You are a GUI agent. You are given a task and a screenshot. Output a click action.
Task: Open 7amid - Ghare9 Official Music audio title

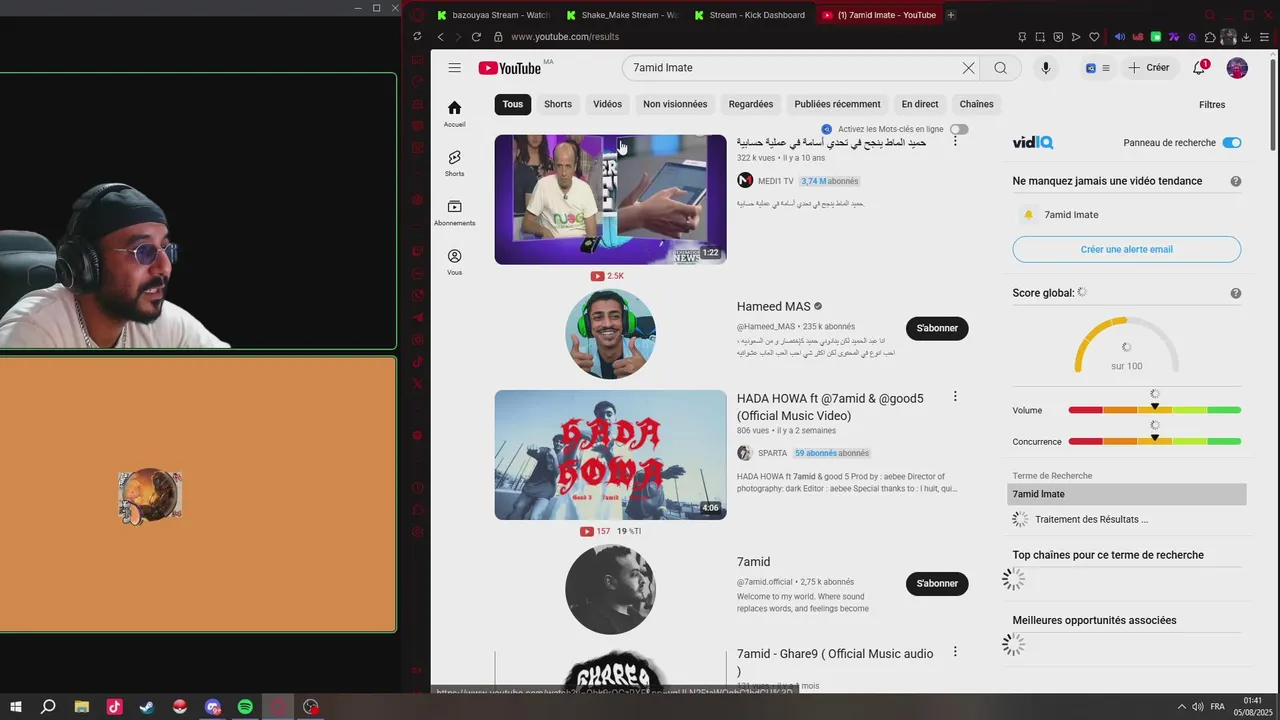tap(835, 661)
